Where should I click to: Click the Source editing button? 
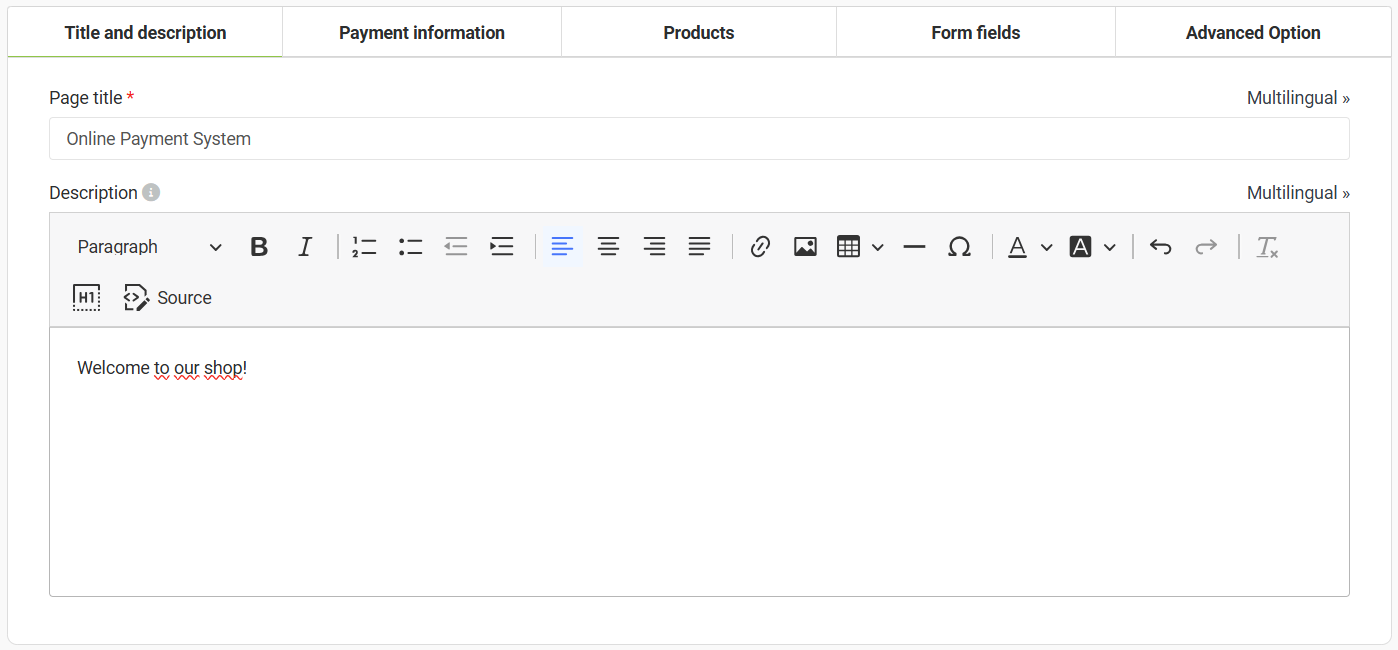(168, 298)
